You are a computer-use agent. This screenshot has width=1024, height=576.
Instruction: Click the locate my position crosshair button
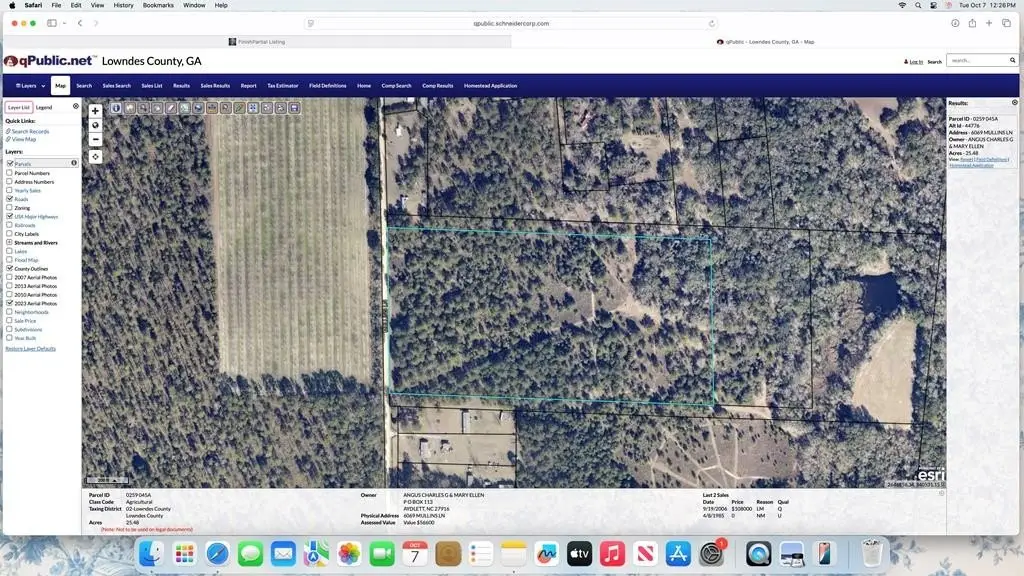(x=95, y=157)
